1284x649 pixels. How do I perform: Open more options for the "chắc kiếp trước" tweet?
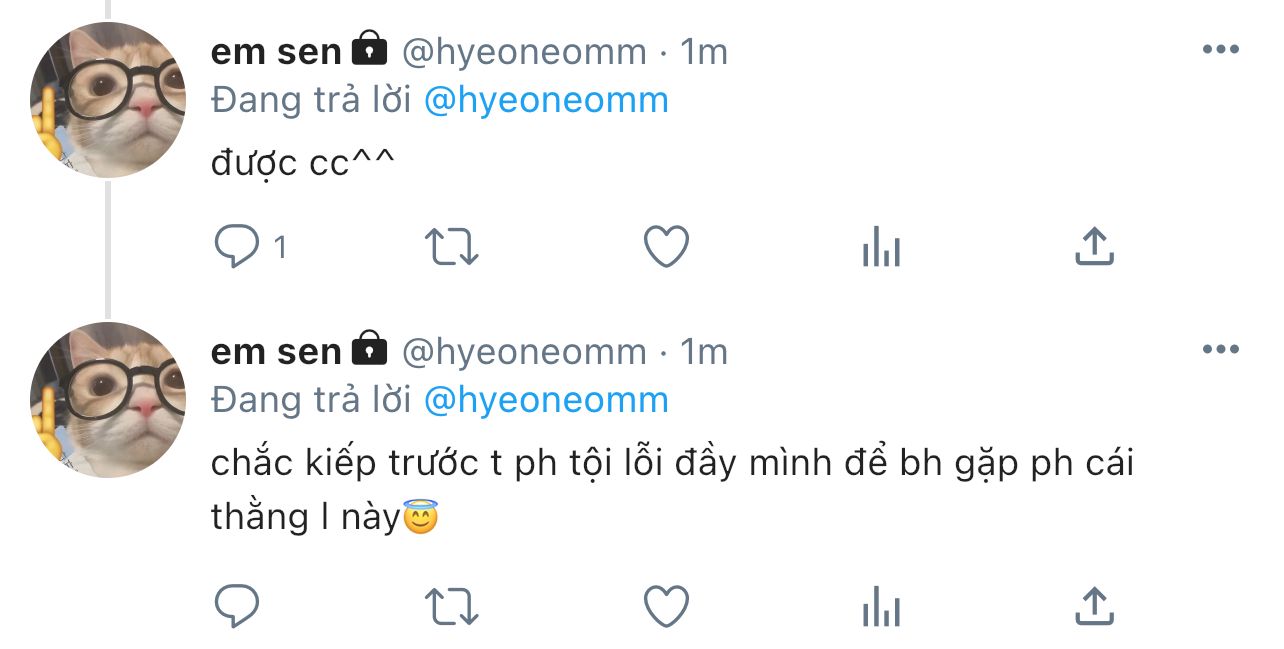click(1220, 350)
